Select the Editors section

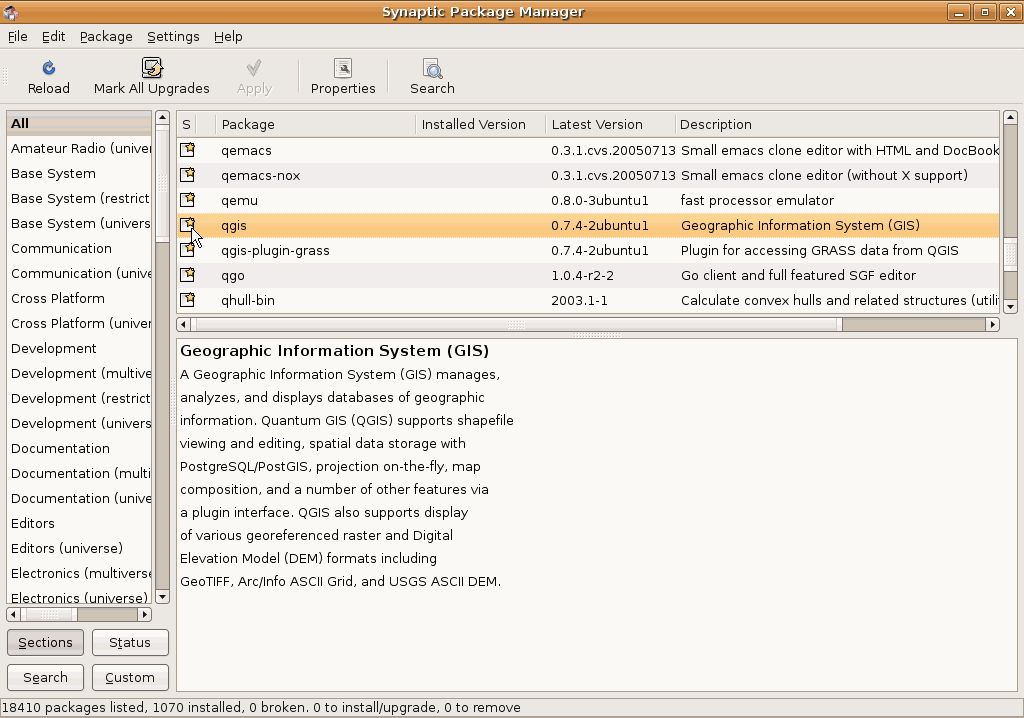point(79,523)
